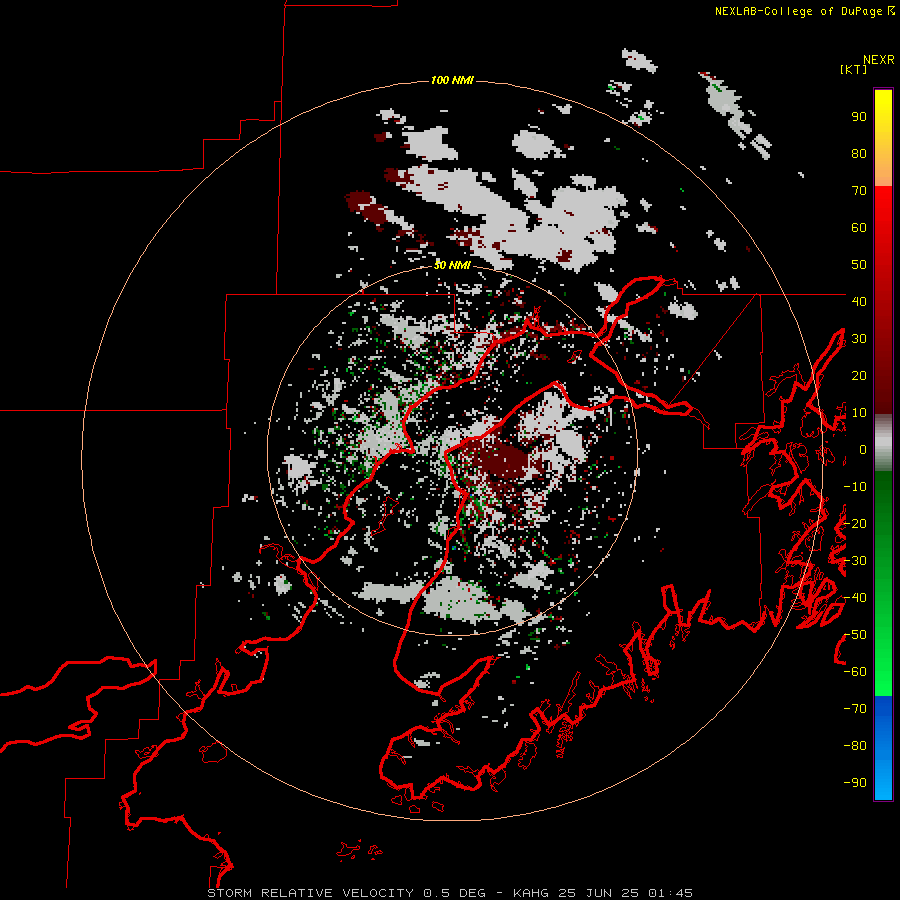Pick the light blue segment near -90
This screenshot has width=900, height=900.
pyautogui.click(x=883, y=781)
